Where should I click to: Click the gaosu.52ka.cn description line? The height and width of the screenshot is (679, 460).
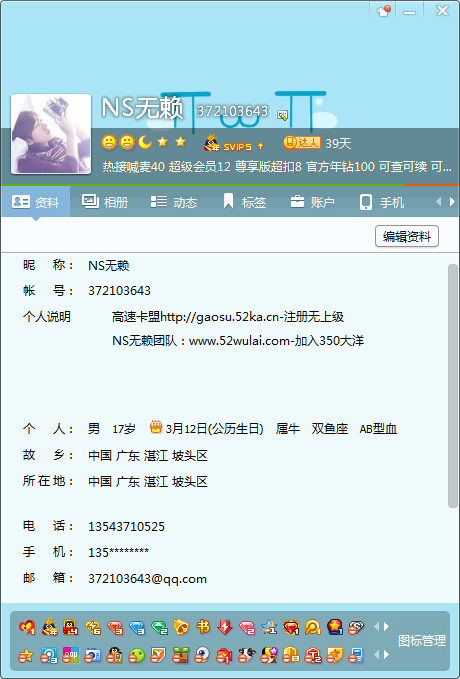pyautogui.click(x=228, y=317)
